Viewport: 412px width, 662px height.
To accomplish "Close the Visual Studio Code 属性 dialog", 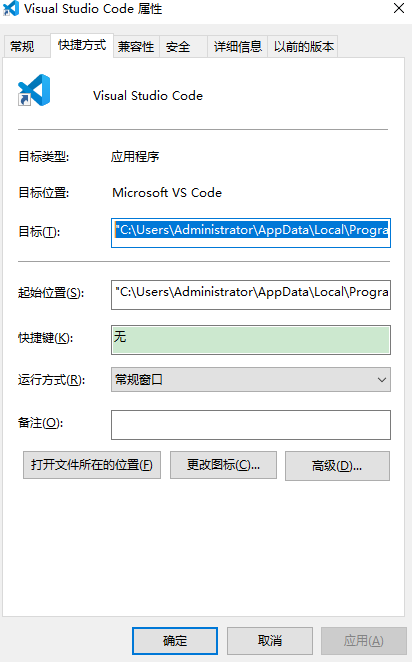I will [398, 8].
